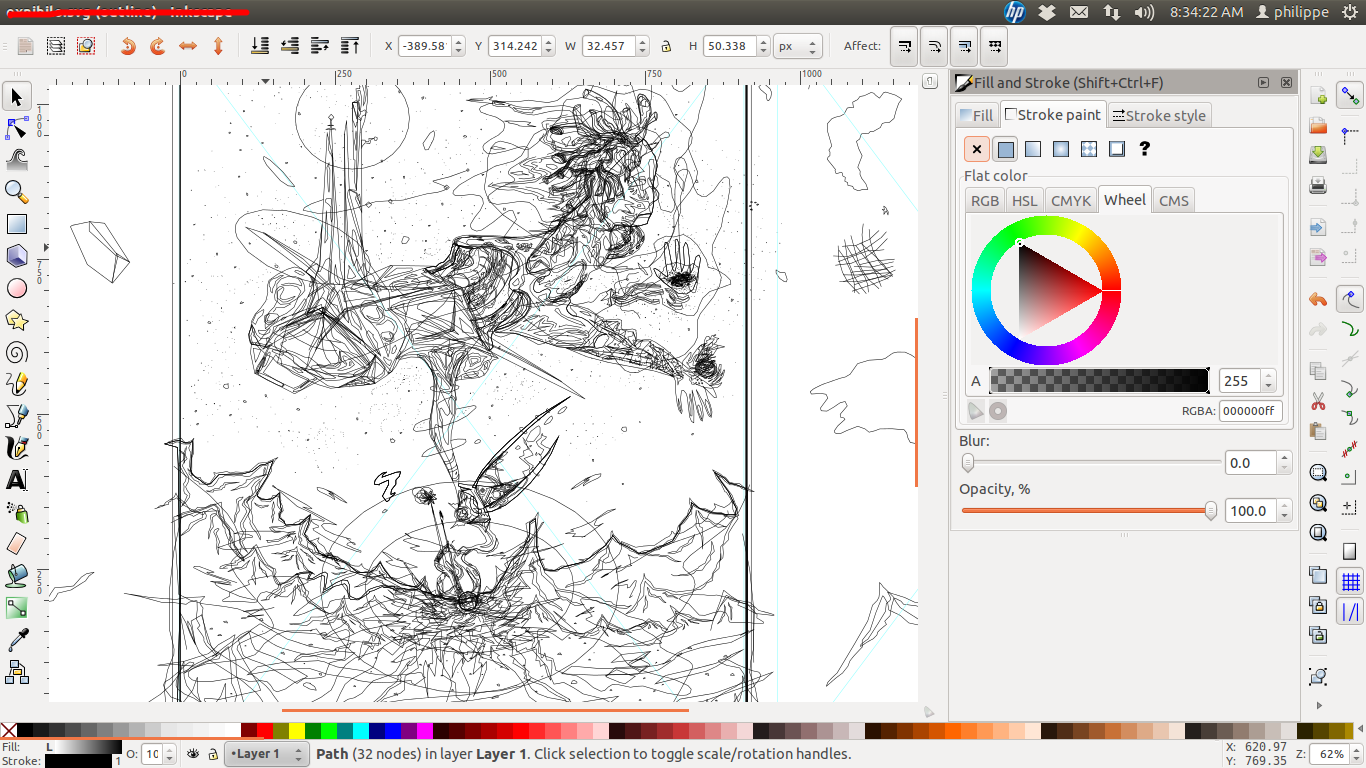Toggle the width and height lock
This screenshot has width=1366, height=768.
pyautogui.click(x=666, y=46)
